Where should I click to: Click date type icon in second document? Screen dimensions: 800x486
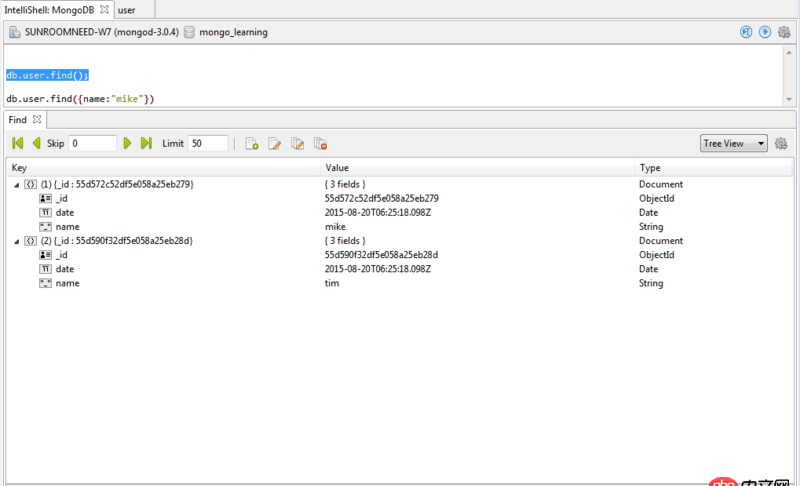45,269
